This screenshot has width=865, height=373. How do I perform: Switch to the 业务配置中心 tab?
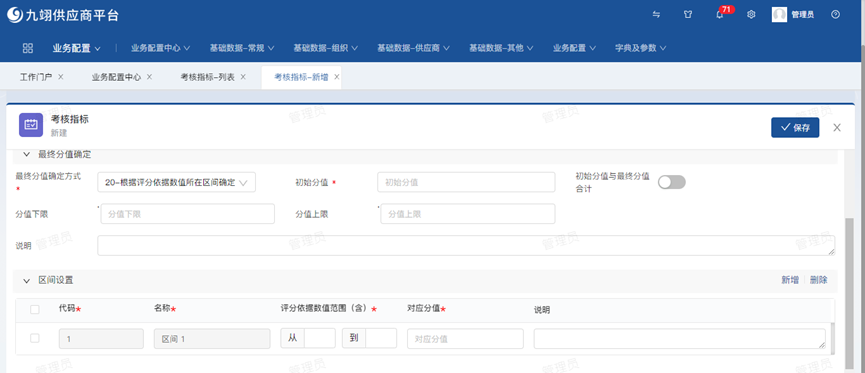pos(116,77)
